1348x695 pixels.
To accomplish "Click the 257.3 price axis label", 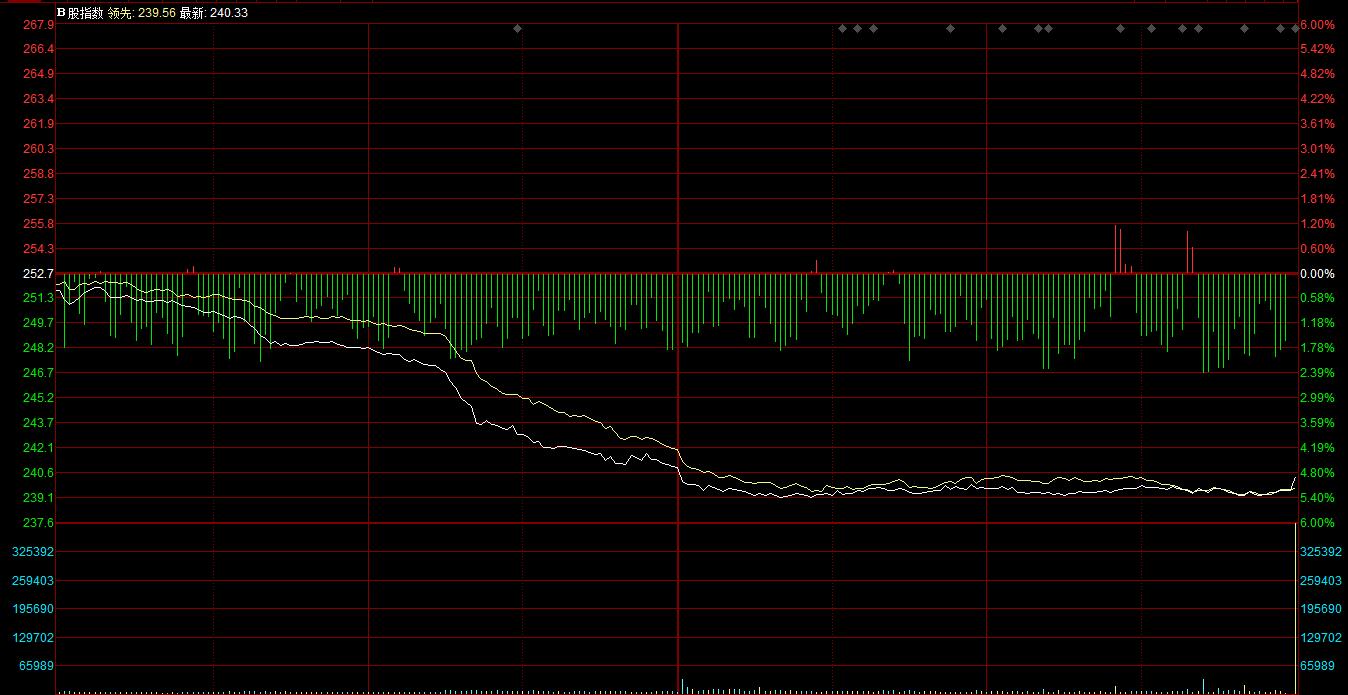I will point(38,199).
